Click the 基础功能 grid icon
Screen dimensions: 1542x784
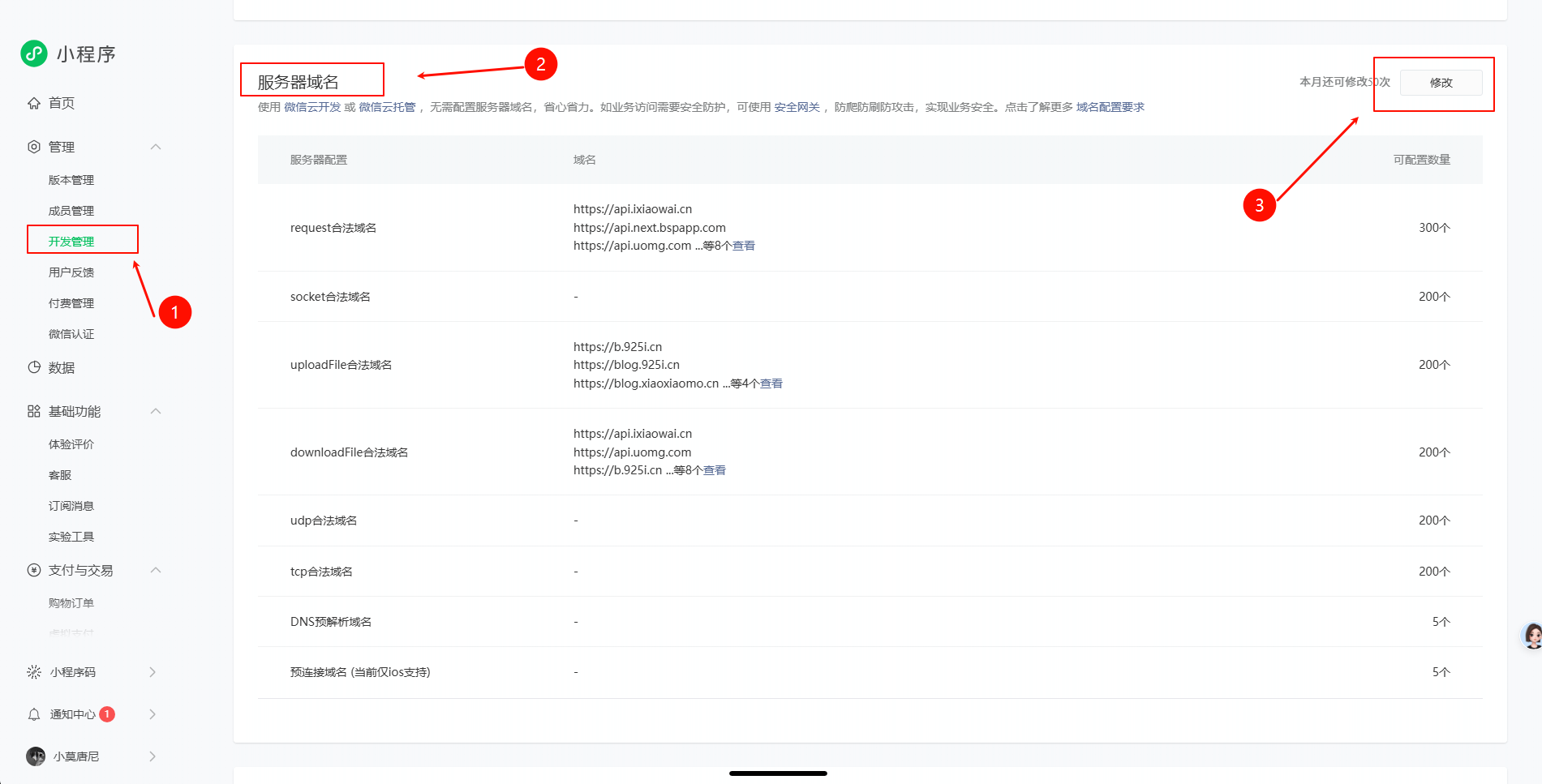click(34, 411)
